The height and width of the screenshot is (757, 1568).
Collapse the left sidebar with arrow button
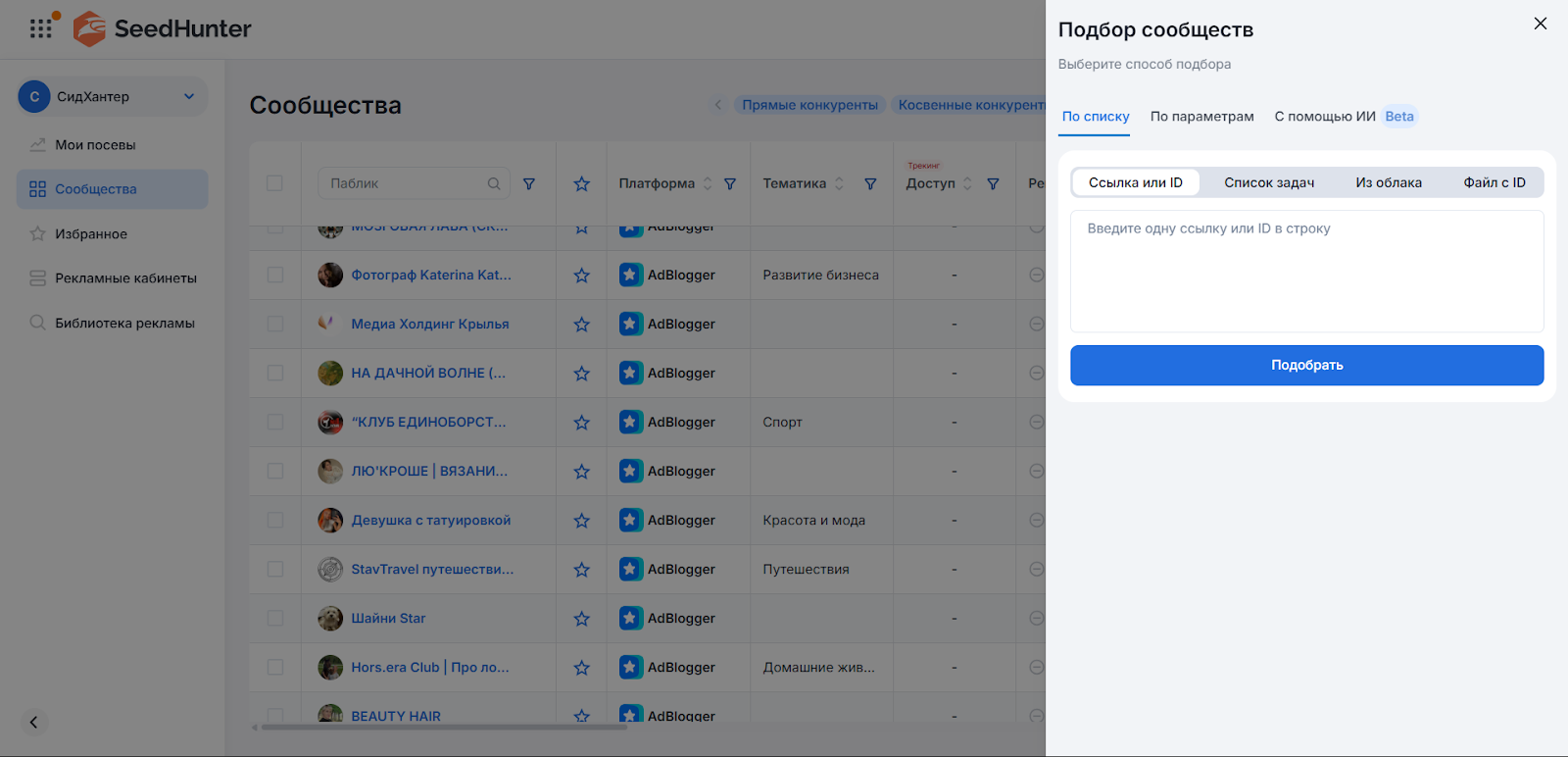tap(33, 723)
